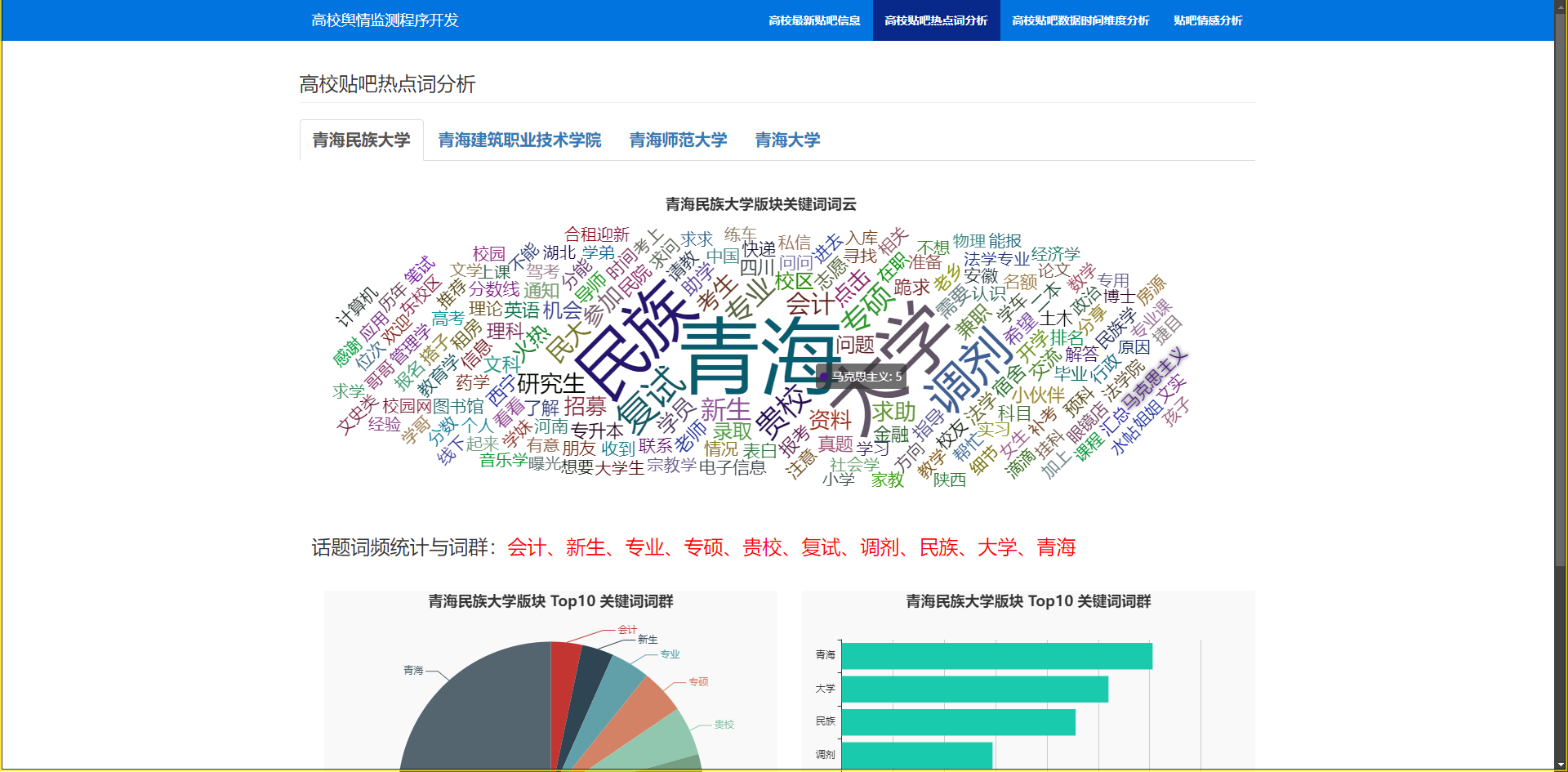1568x772 pixels.
Task: Click the word 录取 in the word cloud
Action: [x=733, y=431]
